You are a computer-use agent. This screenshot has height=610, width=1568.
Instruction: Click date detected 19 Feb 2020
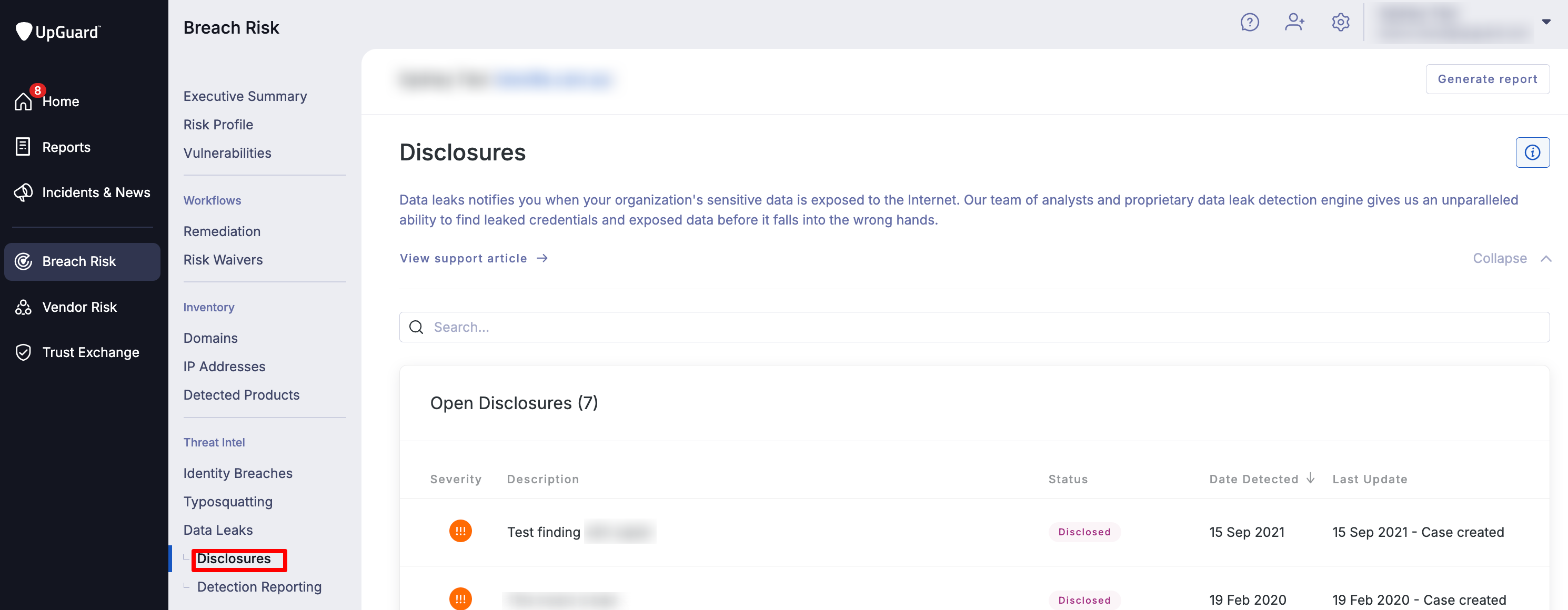1247,600
